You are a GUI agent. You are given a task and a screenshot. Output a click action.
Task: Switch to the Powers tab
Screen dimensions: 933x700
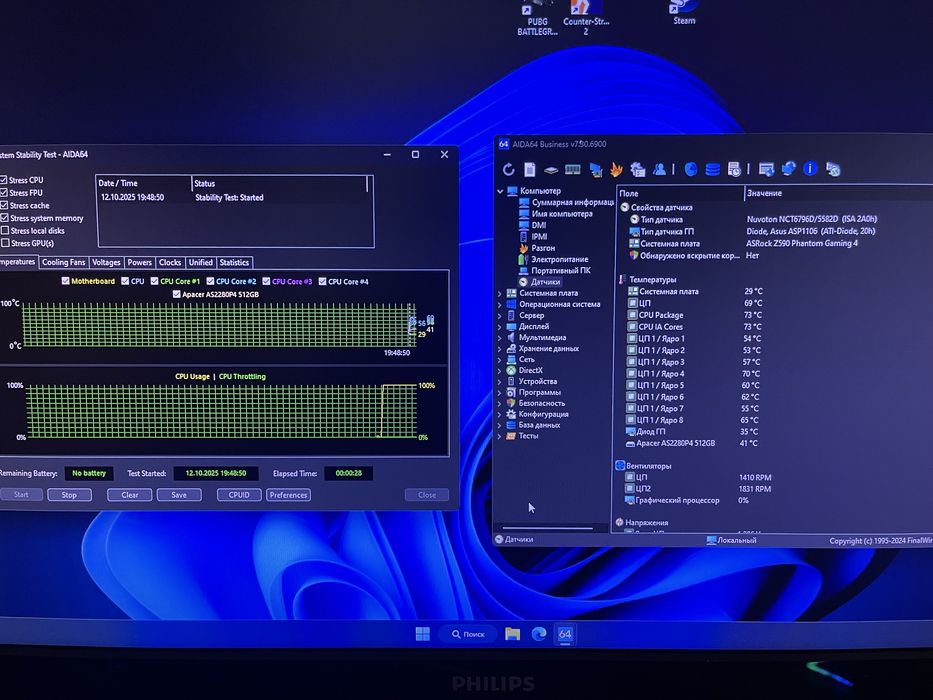click(x=140, y=262)
